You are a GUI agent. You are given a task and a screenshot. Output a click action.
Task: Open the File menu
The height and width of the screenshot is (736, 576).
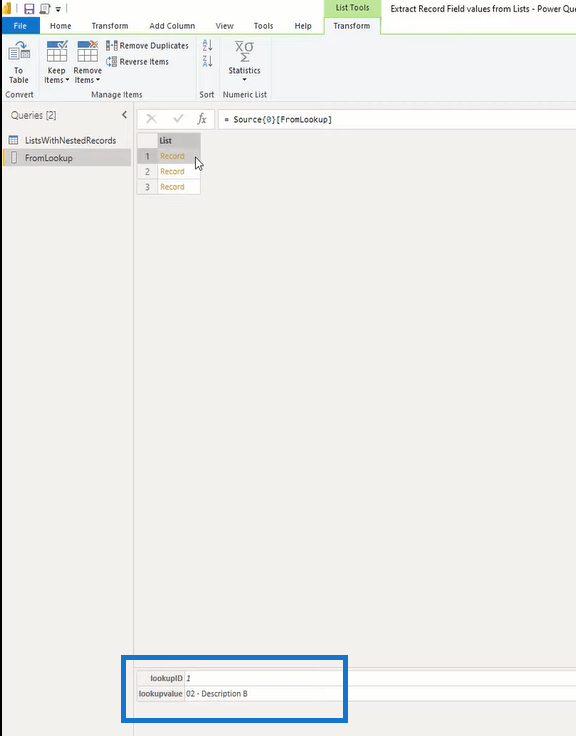pos(20,26)
